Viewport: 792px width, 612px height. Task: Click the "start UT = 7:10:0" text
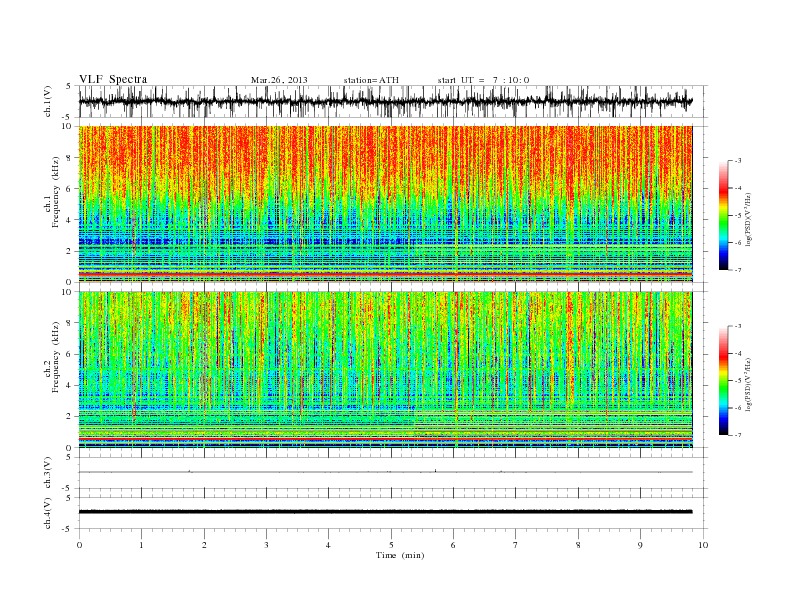pos(483,80)
